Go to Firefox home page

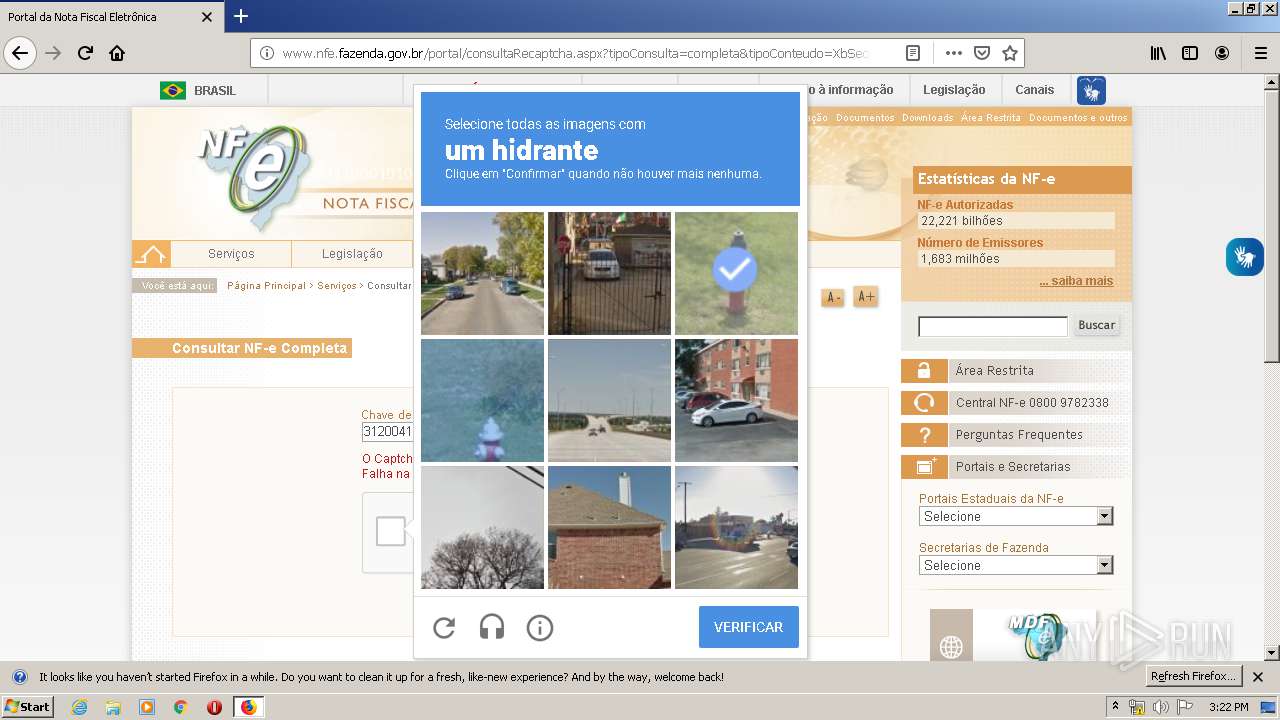coord(117,53)
